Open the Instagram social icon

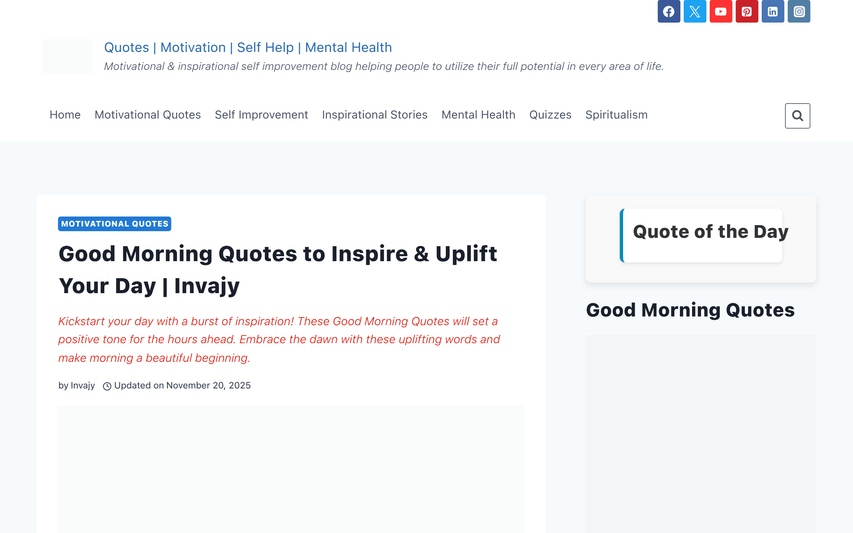point(799,11)
